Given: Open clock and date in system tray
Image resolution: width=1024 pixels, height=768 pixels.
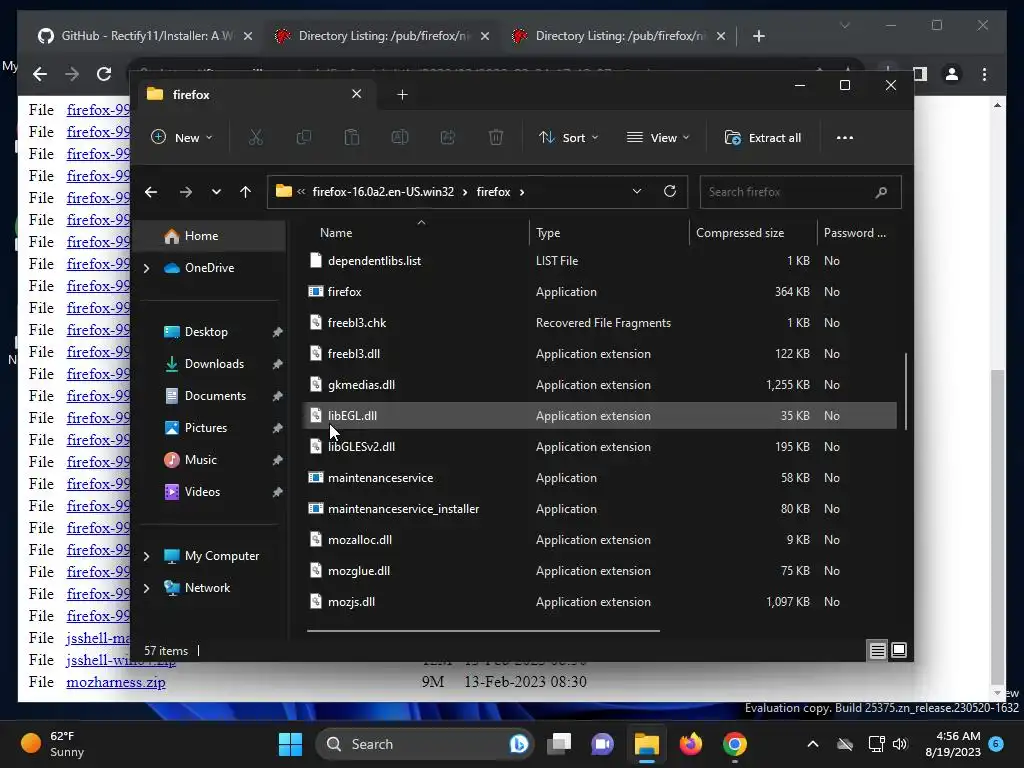Looking at the screenshot, I should (x=953, y=744).
